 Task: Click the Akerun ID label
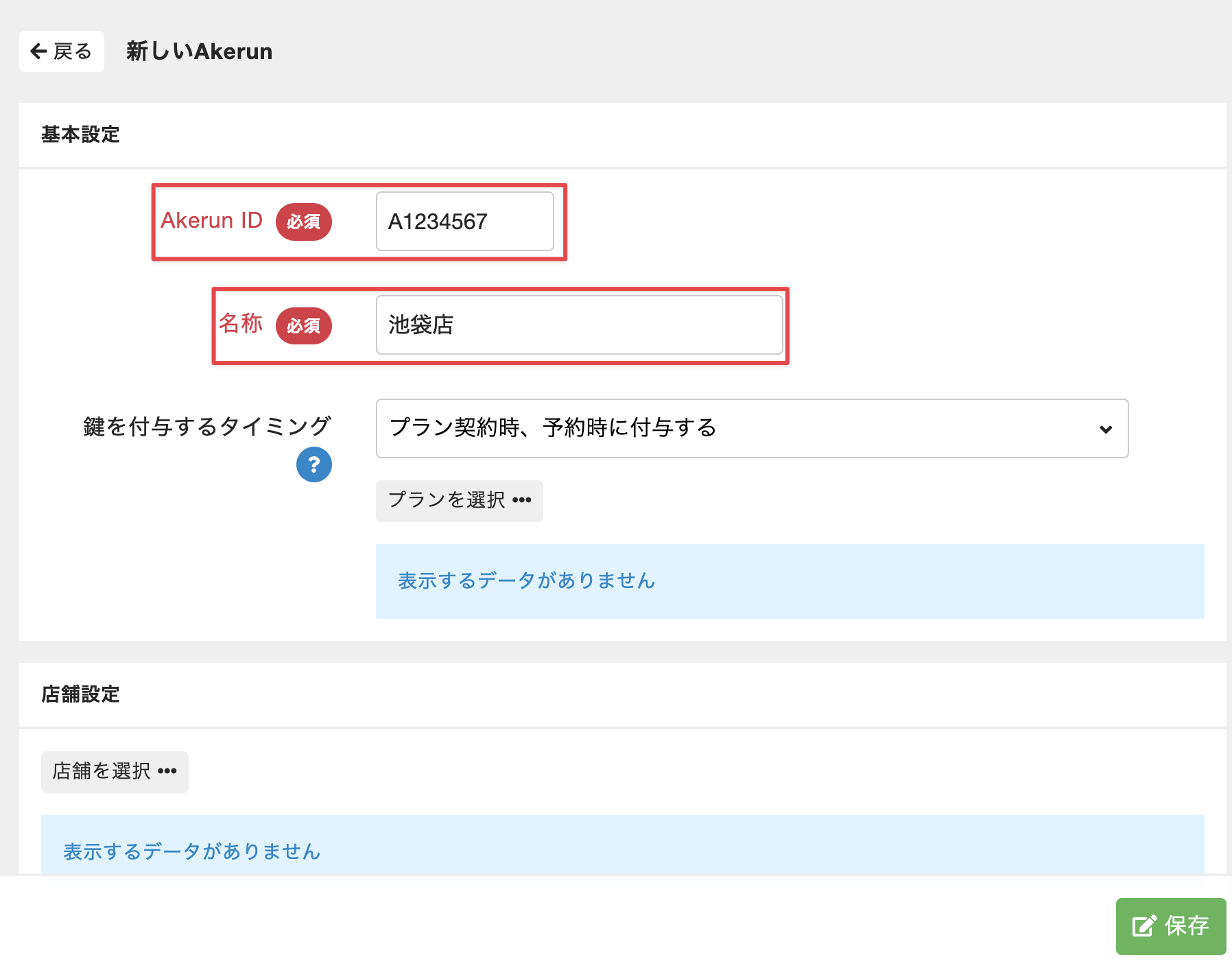[x=211, y=221]
